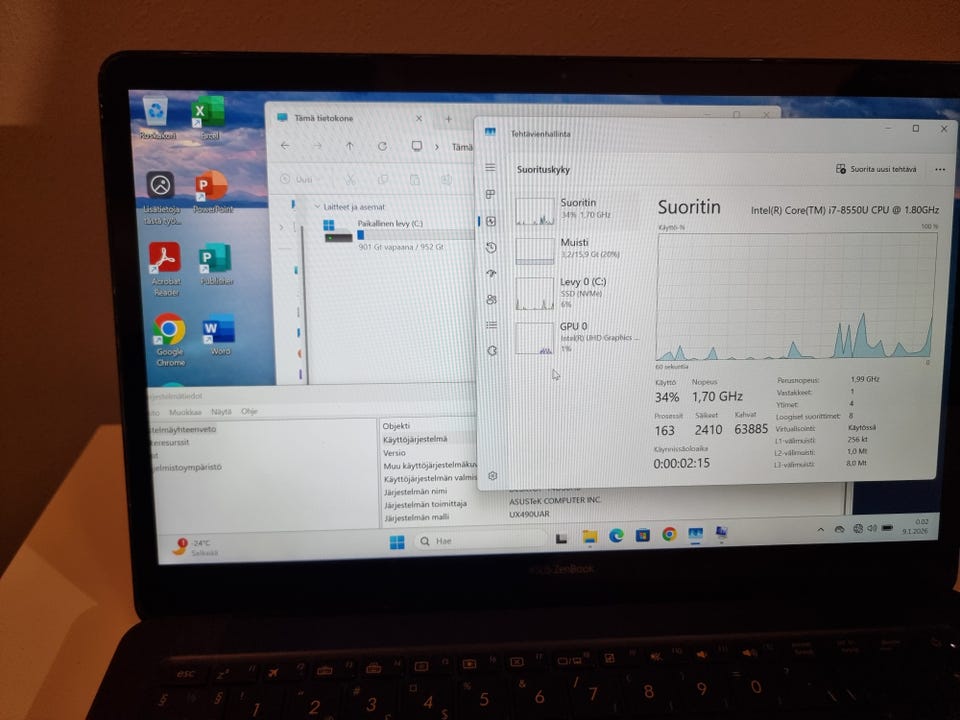The image size is (960, 720).
Task: Select the 'Lisätietoja tästä työ...' desktop icon
Action: coord(161,198)
